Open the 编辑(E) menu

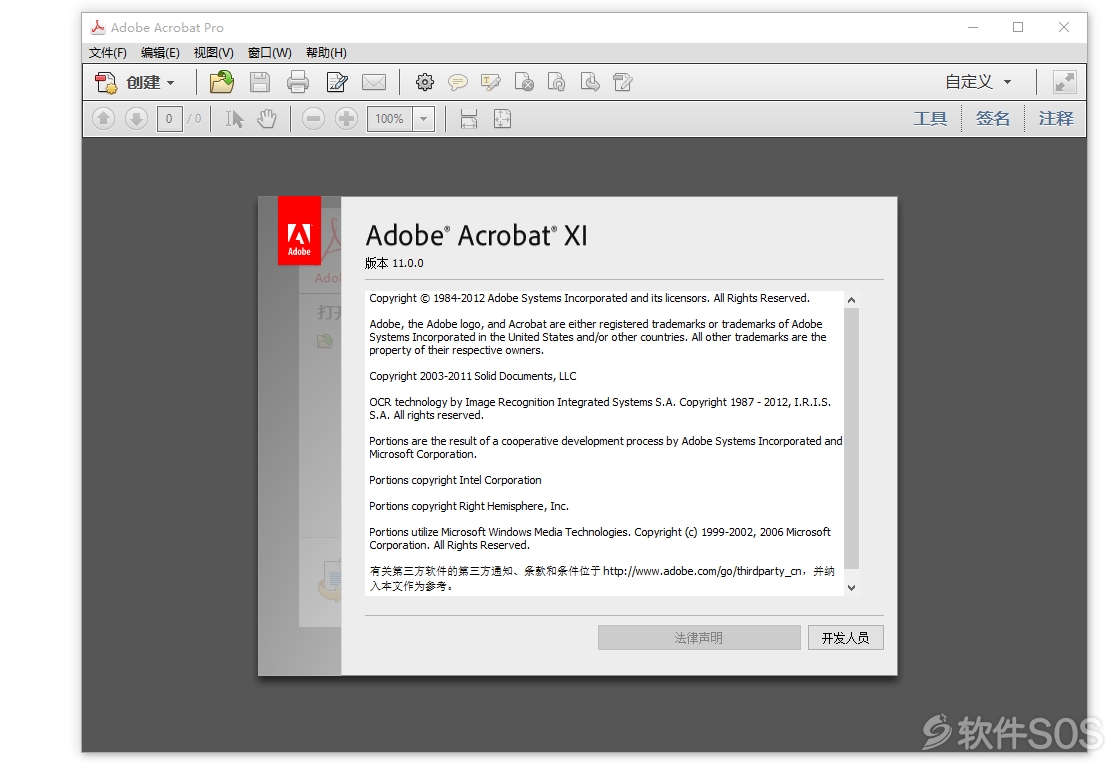[x=160, y=53]
